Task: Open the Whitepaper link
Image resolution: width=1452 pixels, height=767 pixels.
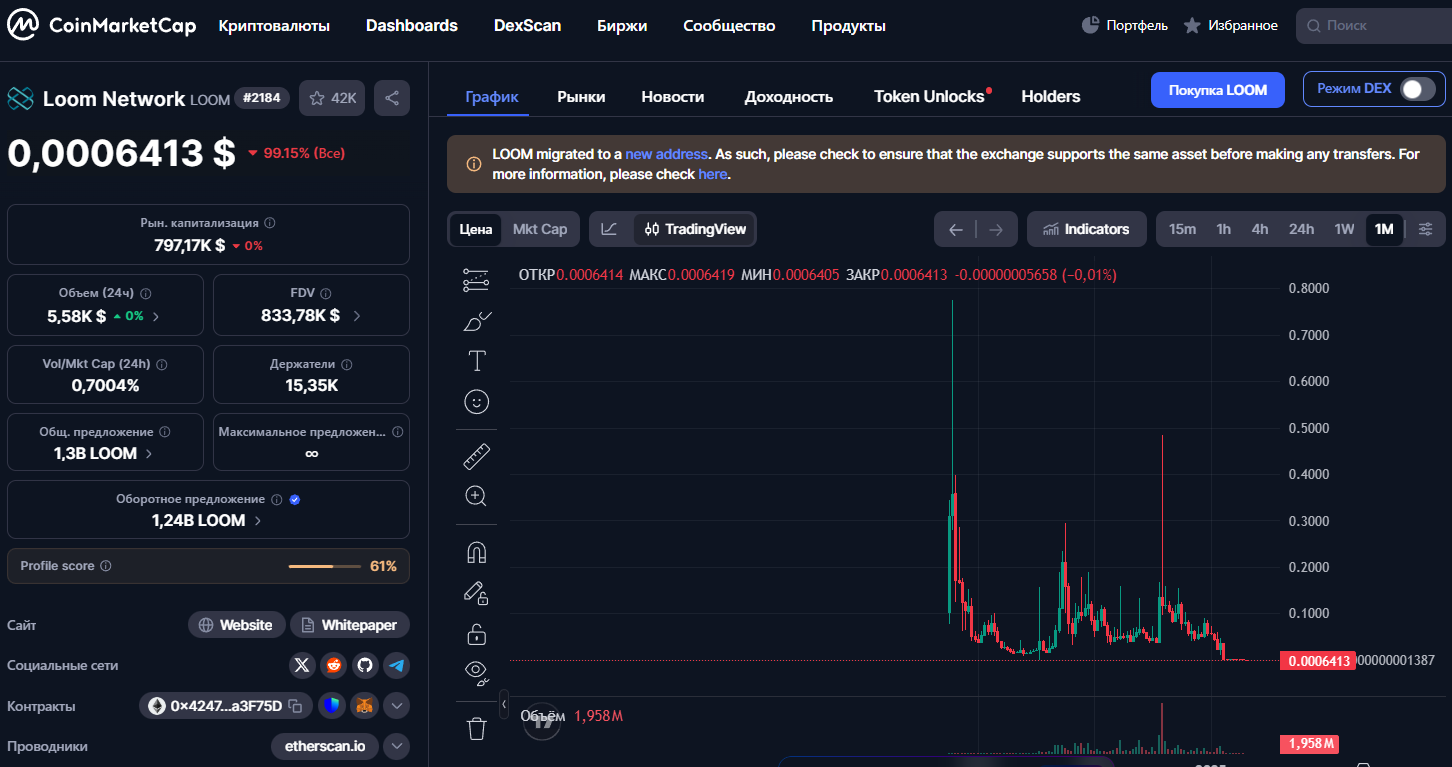Action: tap(350, 625)
